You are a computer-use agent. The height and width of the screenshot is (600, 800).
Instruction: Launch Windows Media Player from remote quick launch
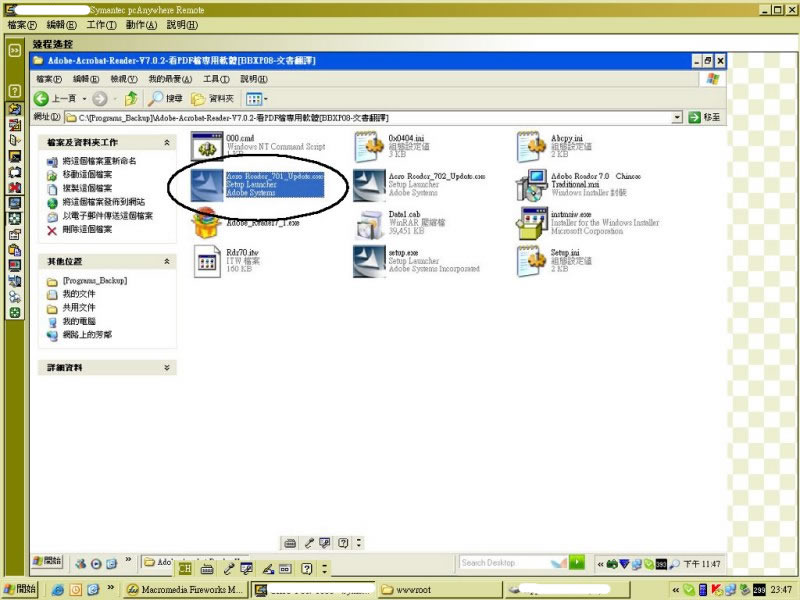coord(96,564)
